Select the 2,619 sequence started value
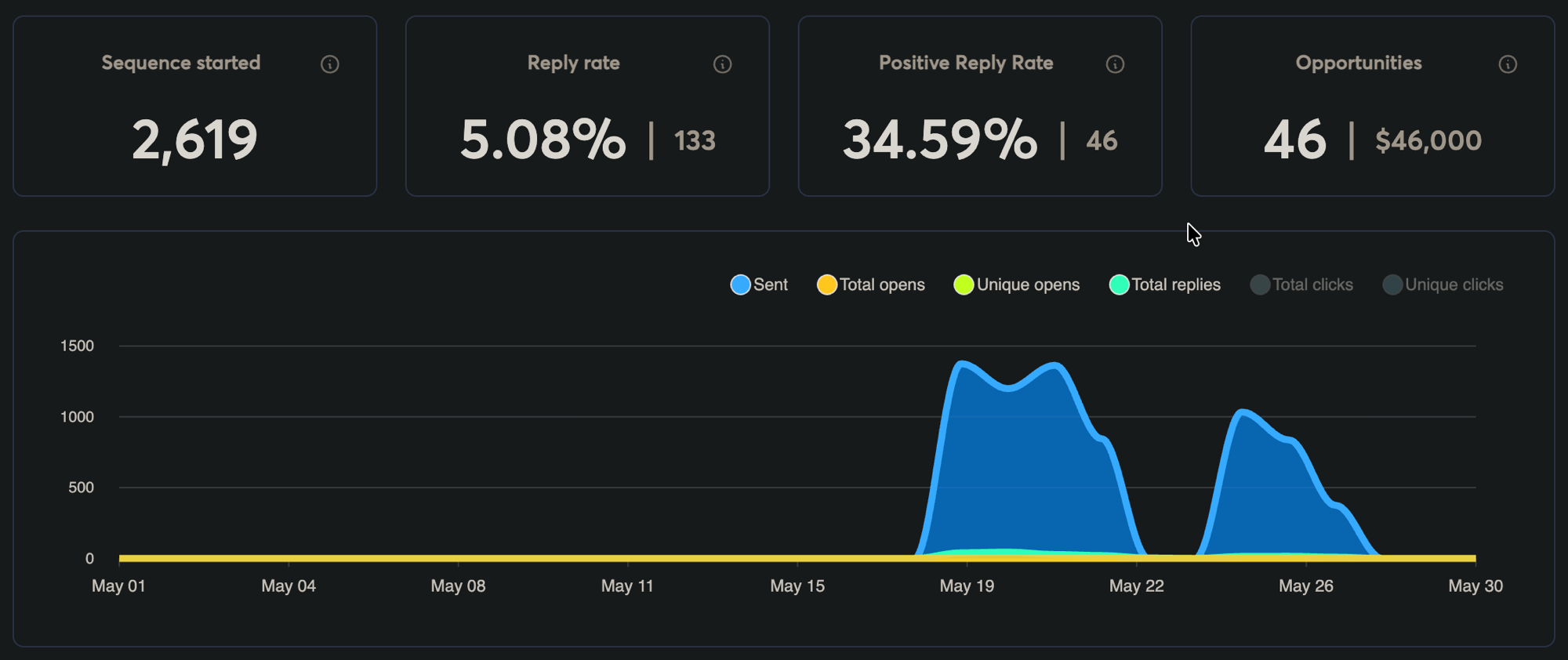1568x660 pixels. coord(194,140)
